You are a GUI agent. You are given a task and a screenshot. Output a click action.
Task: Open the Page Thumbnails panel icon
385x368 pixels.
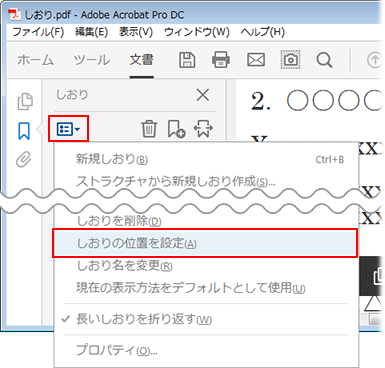coord(25,101)
